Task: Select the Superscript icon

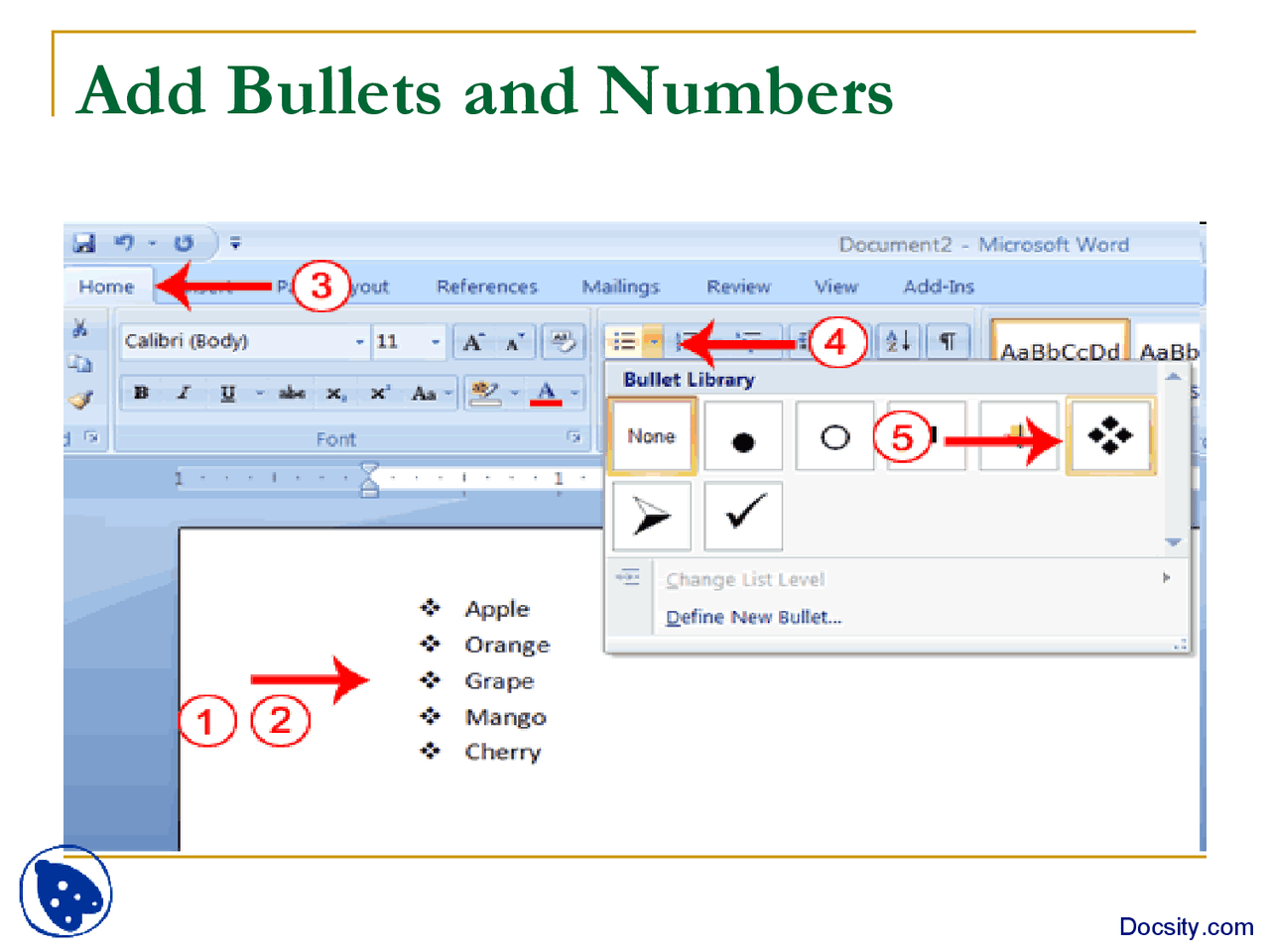Action: tap(378, 393)
